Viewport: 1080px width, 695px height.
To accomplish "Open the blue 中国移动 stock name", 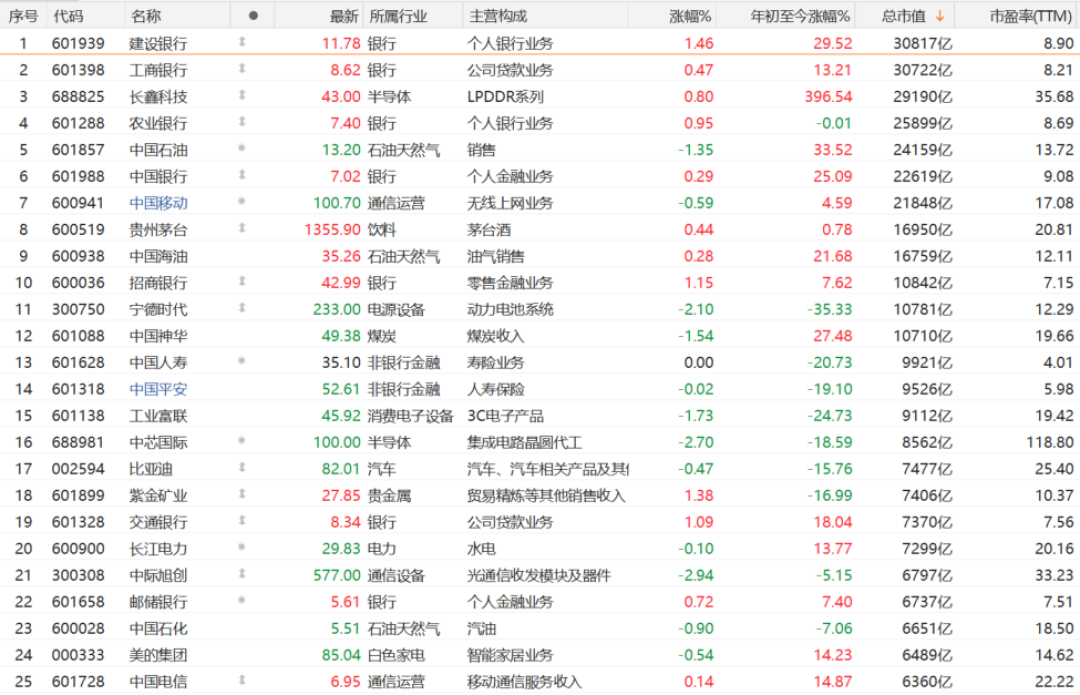I will tap(158, 203).
